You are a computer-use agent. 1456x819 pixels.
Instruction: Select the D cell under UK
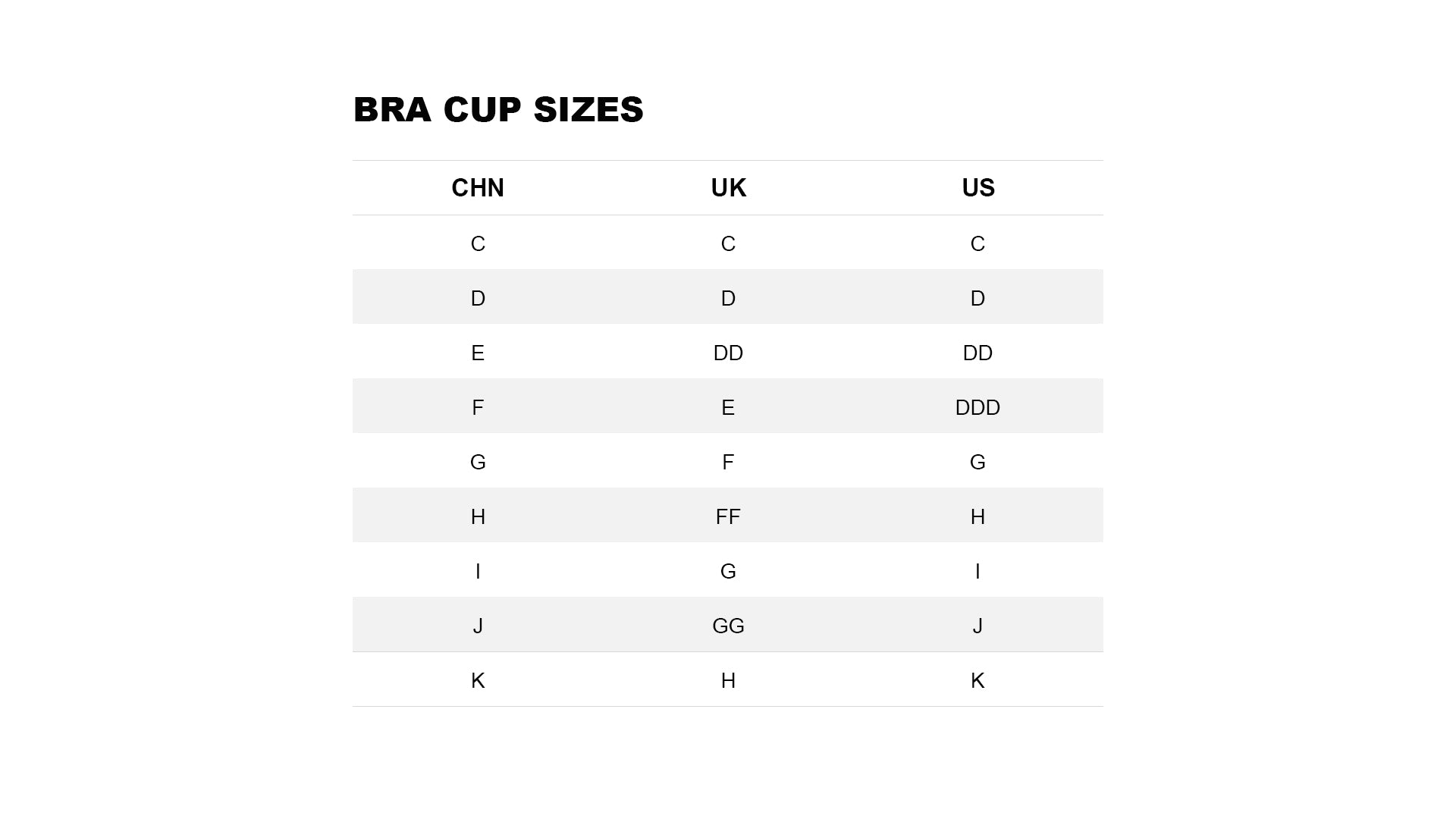click(x=728, y=298)
